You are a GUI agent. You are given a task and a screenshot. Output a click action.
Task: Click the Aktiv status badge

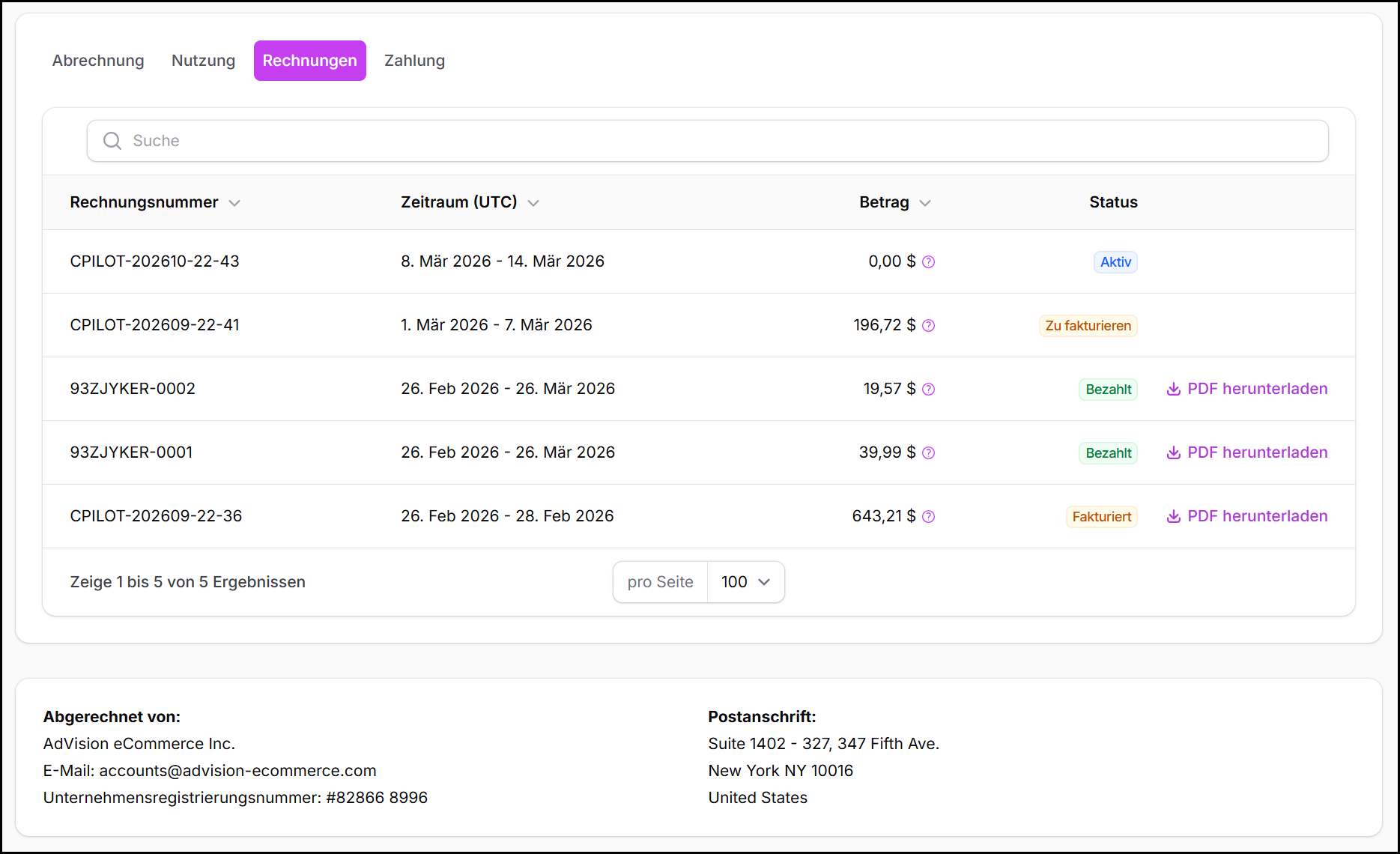[x=1115, y=262]
